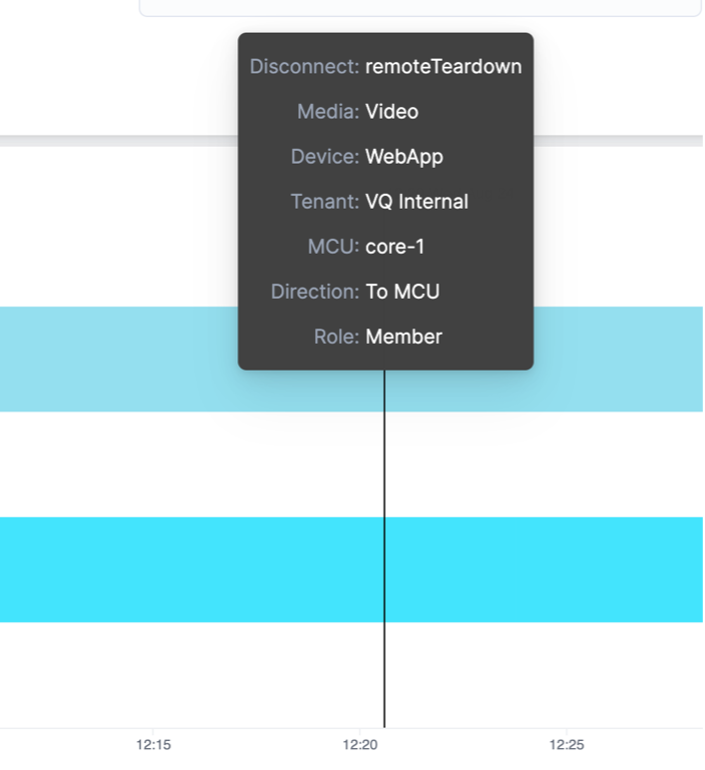Click the core-1 MCU value

(x=395, y=247)
